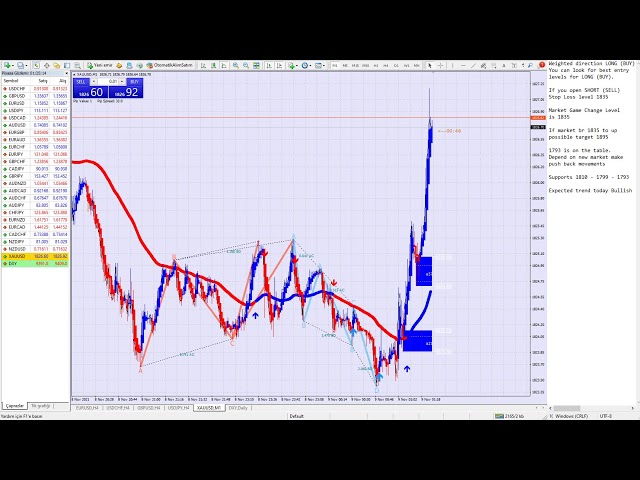Open the Navigator panel icon
Viewport: 640px width, 480px height.
[57, 65]
